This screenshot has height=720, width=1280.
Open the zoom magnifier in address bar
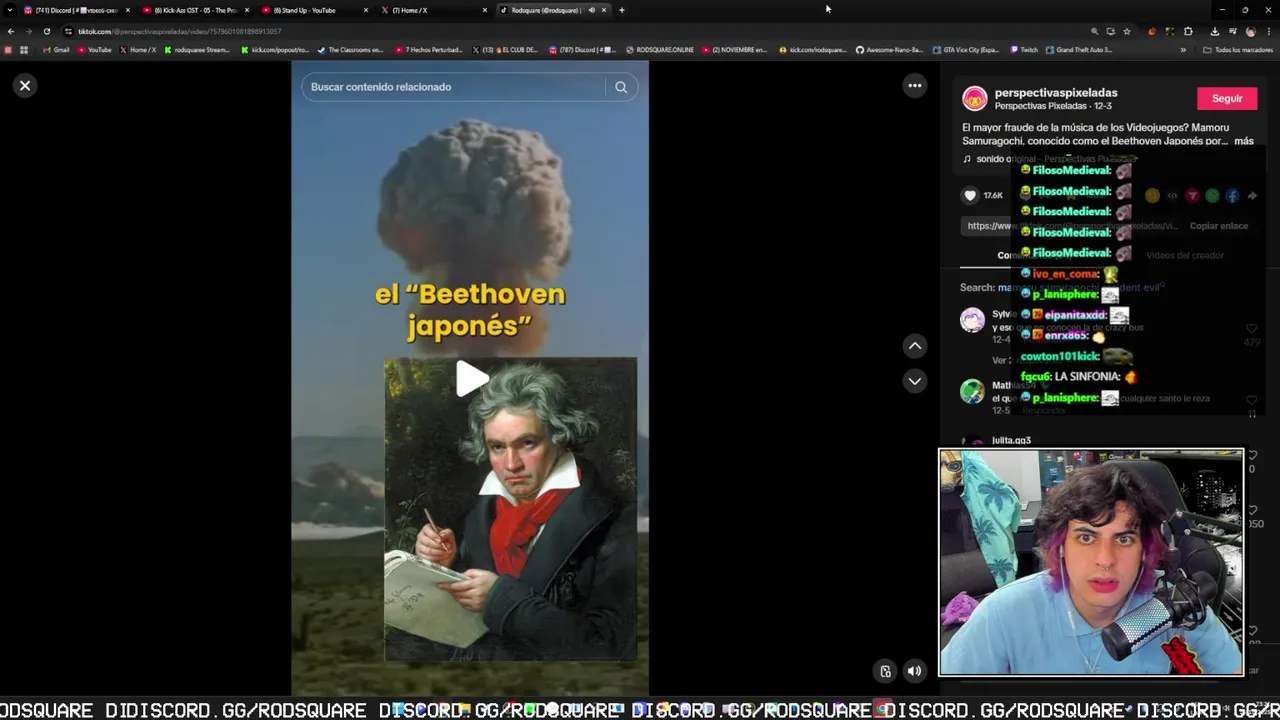1094,31
